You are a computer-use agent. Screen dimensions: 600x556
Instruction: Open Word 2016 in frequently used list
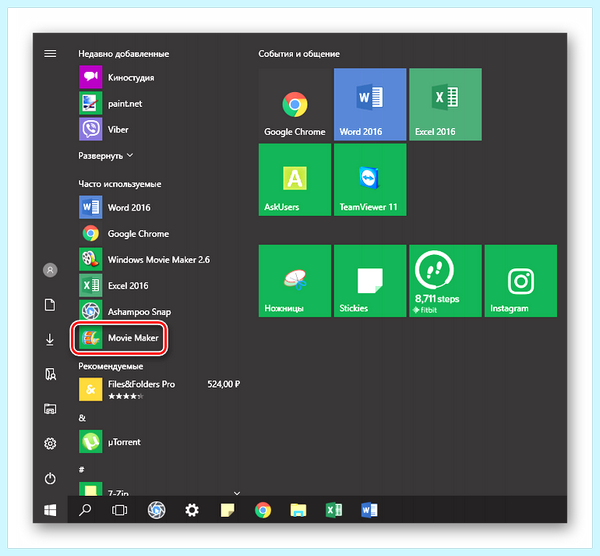(x=115, y=207)
